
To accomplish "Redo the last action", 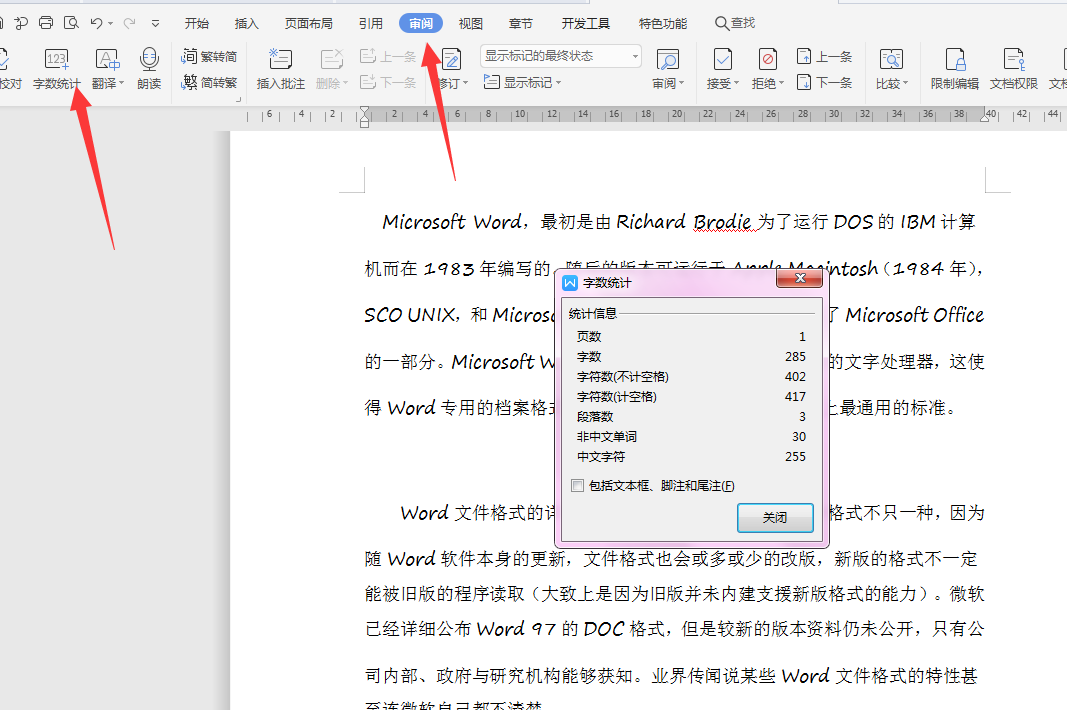I will click(x=129, y=23).
